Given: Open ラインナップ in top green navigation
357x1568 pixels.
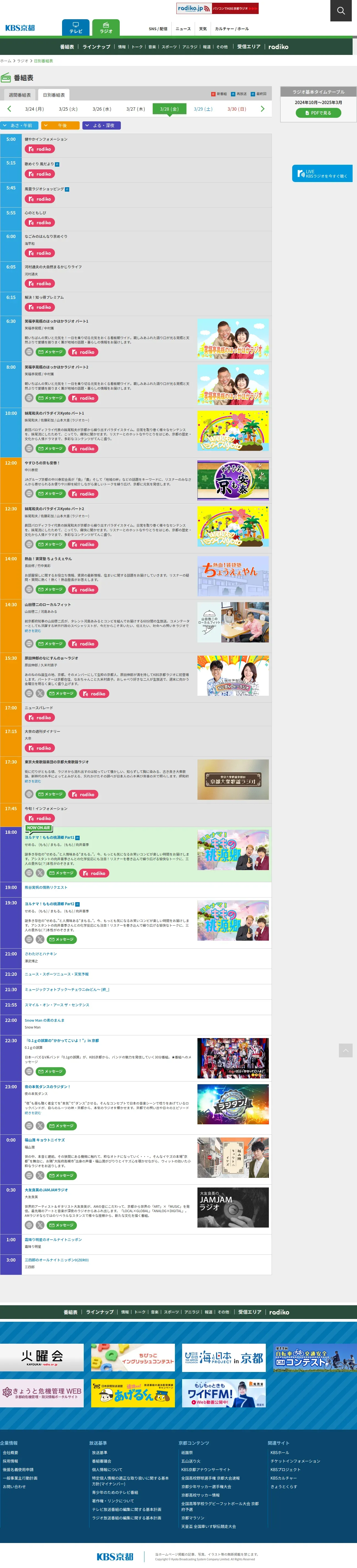Looking at the screenshot, I should pyautogui.click(x=96, y=47).
